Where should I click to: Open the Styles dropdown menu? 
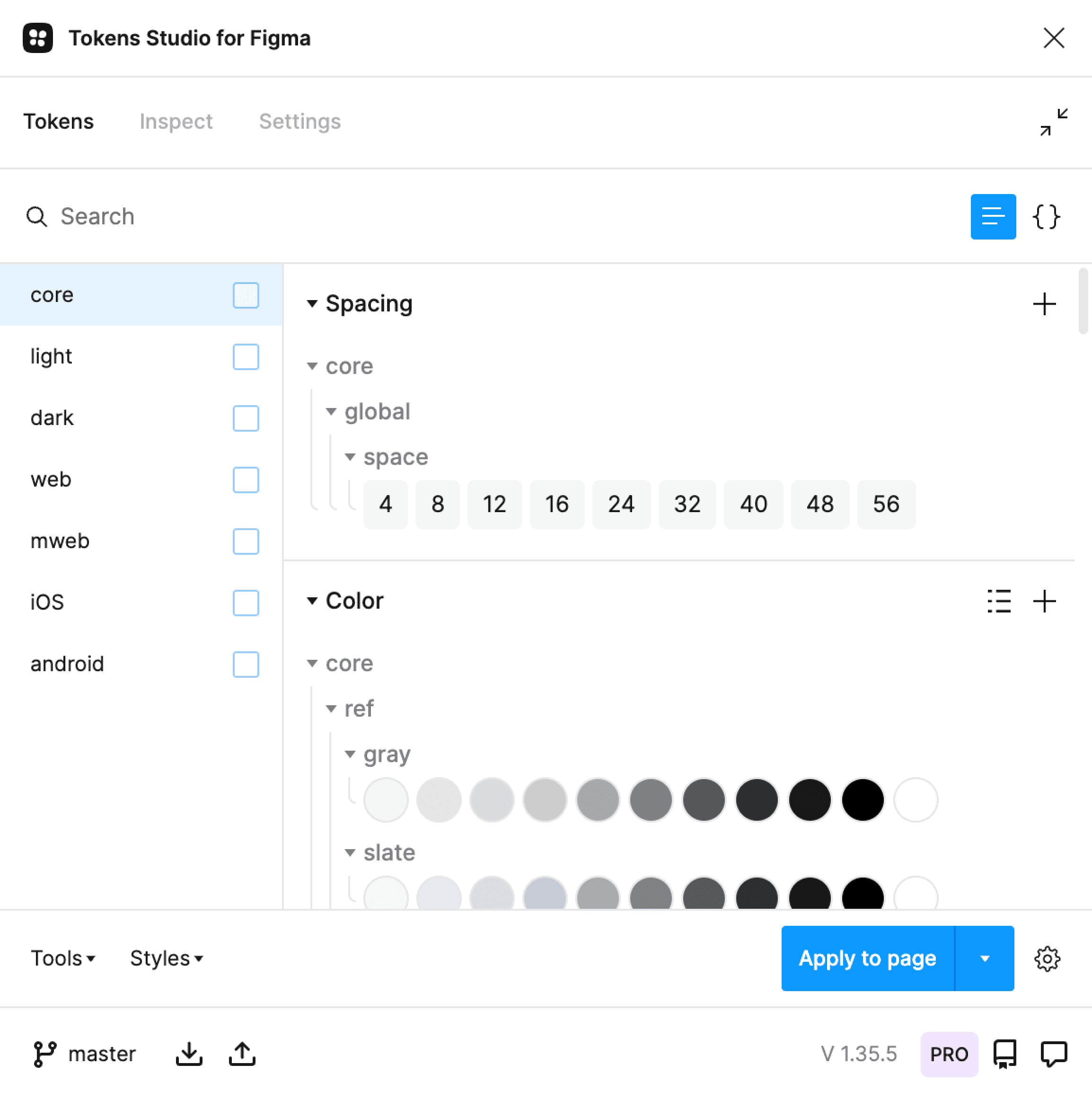[x=166, y=959]
